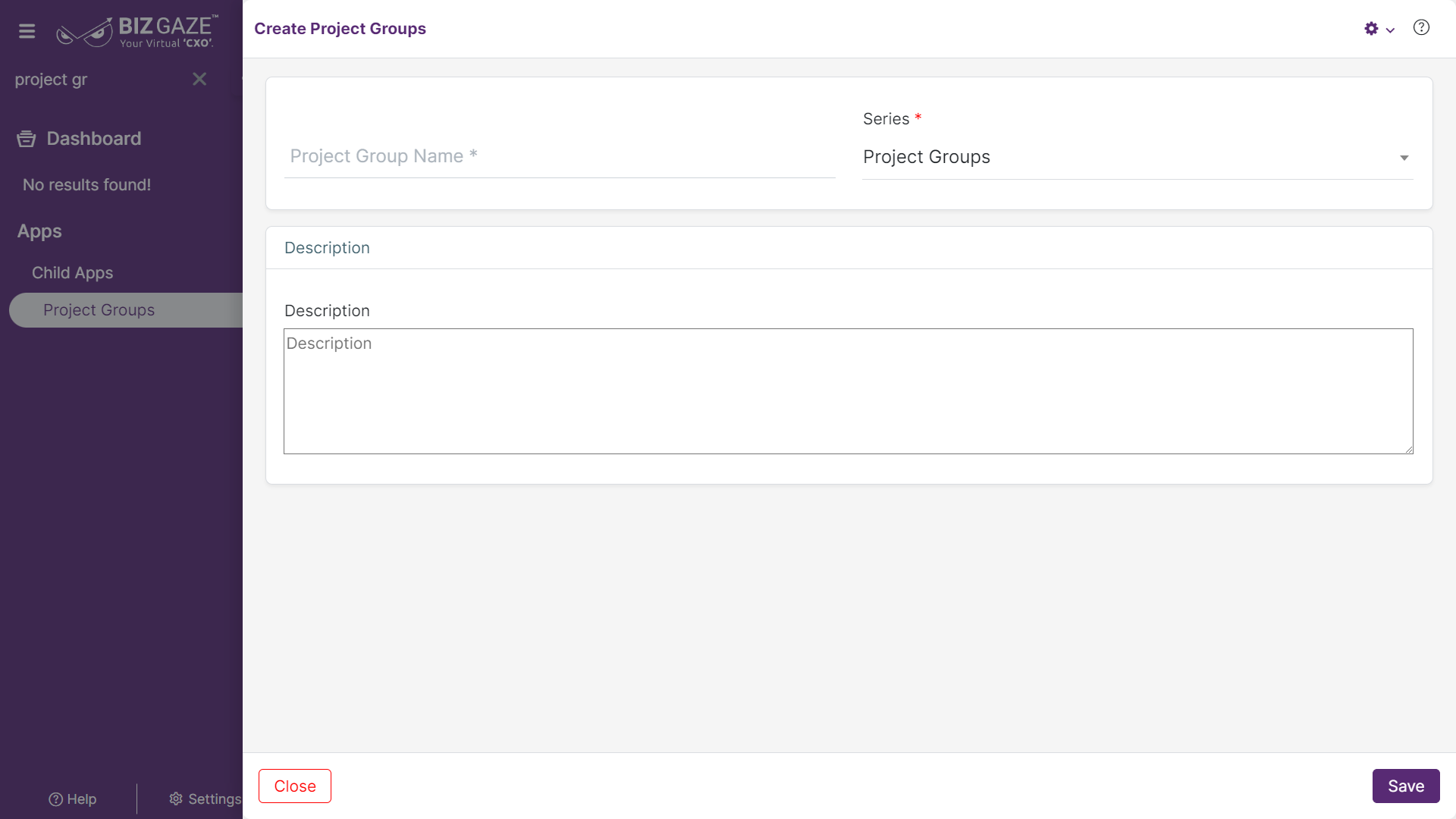Open Settings from the sidebar footer
The image size is (1456, 819).
[x=206, y=799]
